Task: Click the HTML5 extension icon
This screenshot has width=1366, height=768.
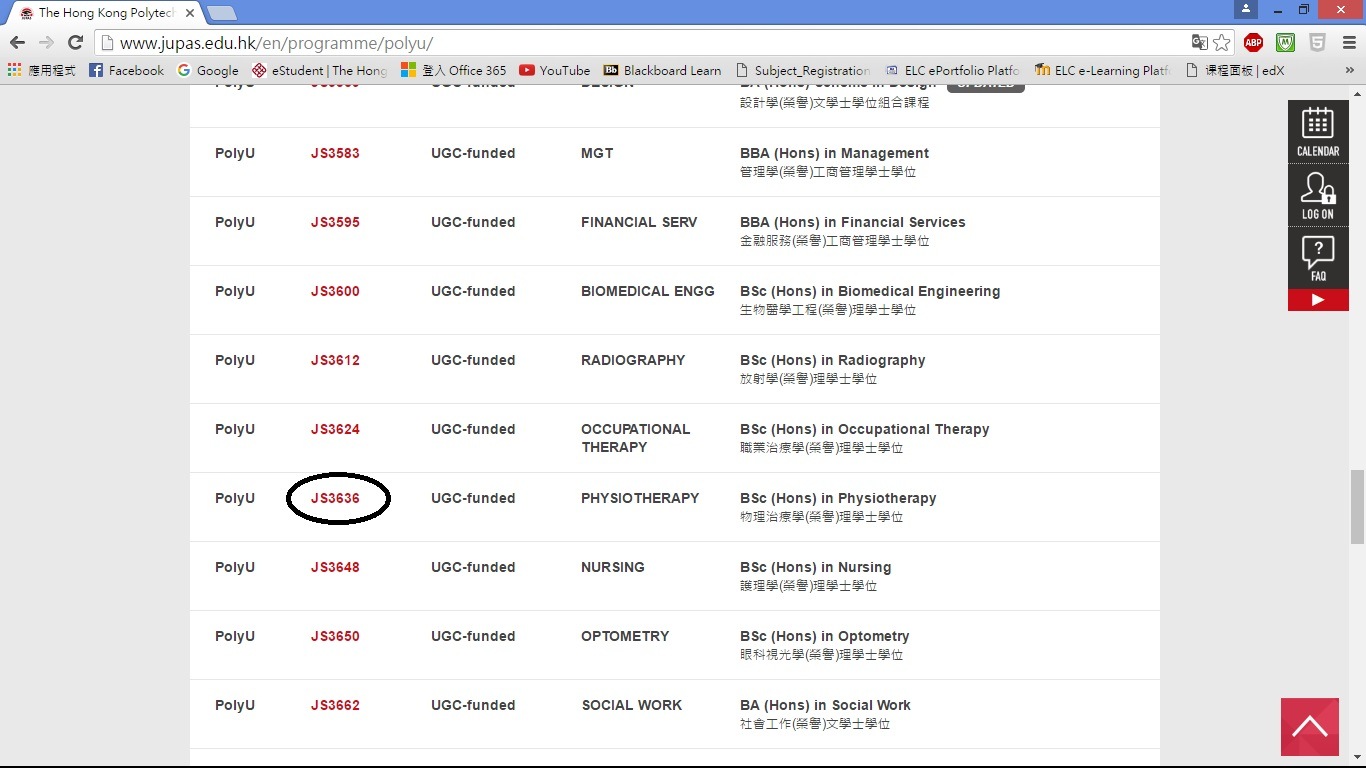Action: click(1318, 43)
